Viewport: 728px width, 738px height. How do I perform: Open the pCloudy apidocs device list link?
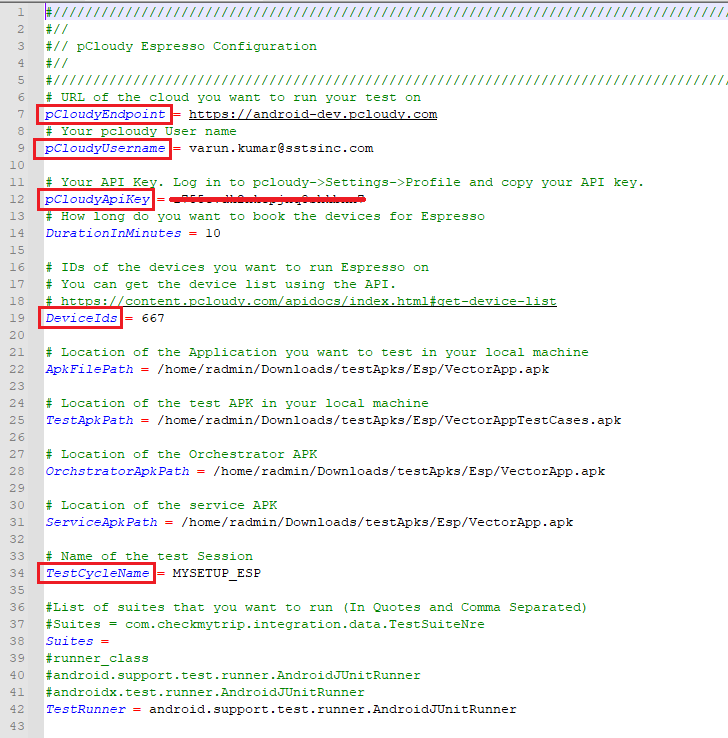[x=308, y=301]
